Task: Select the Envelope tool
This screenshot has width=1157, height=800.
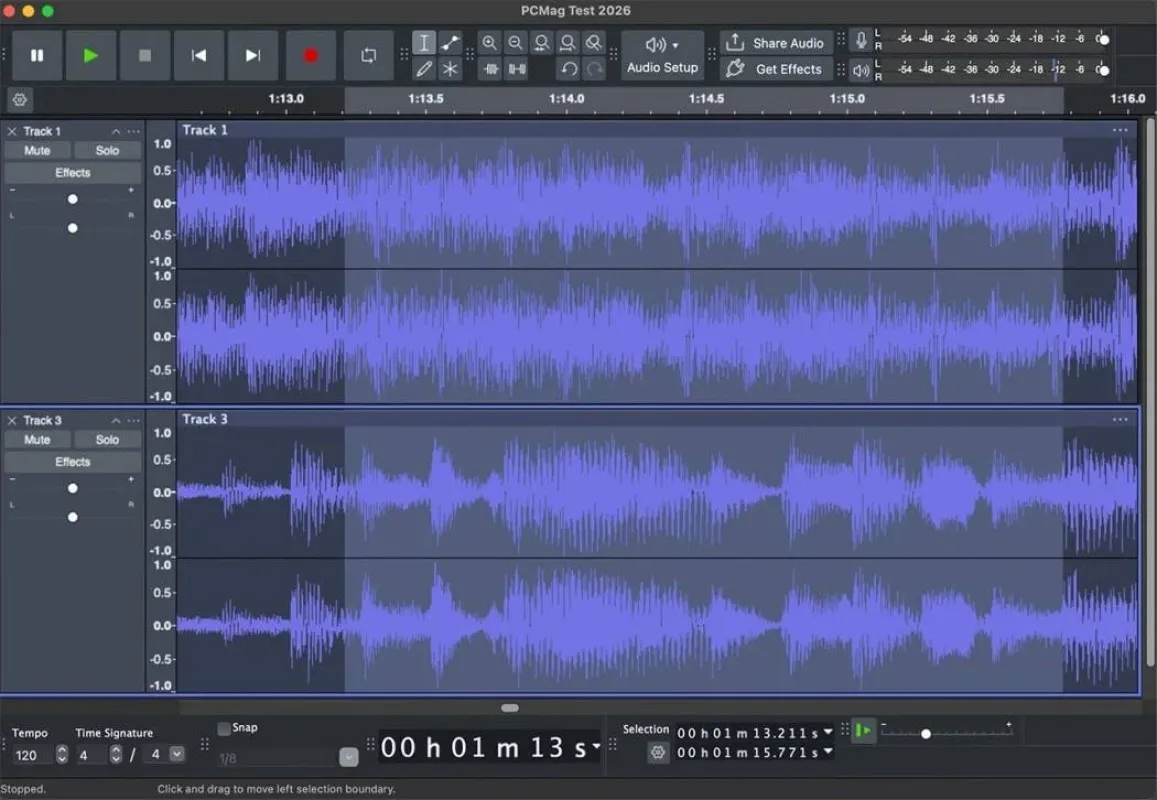Action: point(449,43)
